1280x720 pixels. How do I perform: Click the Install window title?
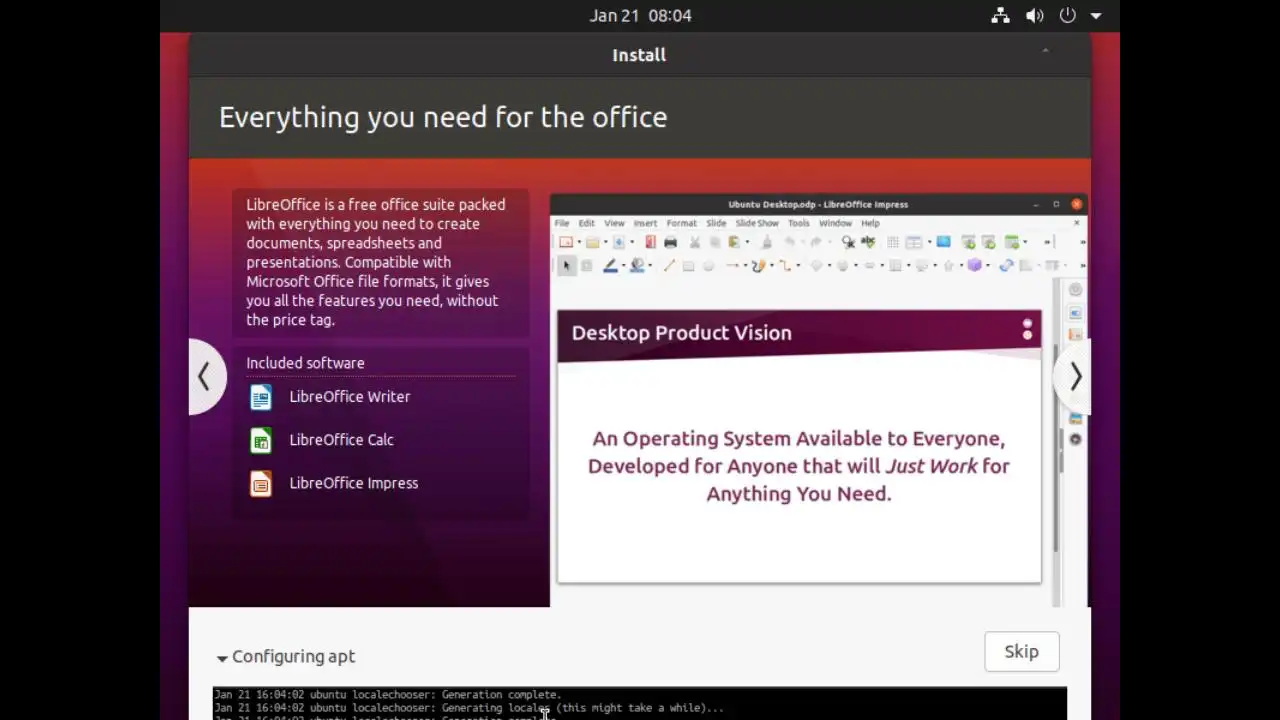pos(639,55)
